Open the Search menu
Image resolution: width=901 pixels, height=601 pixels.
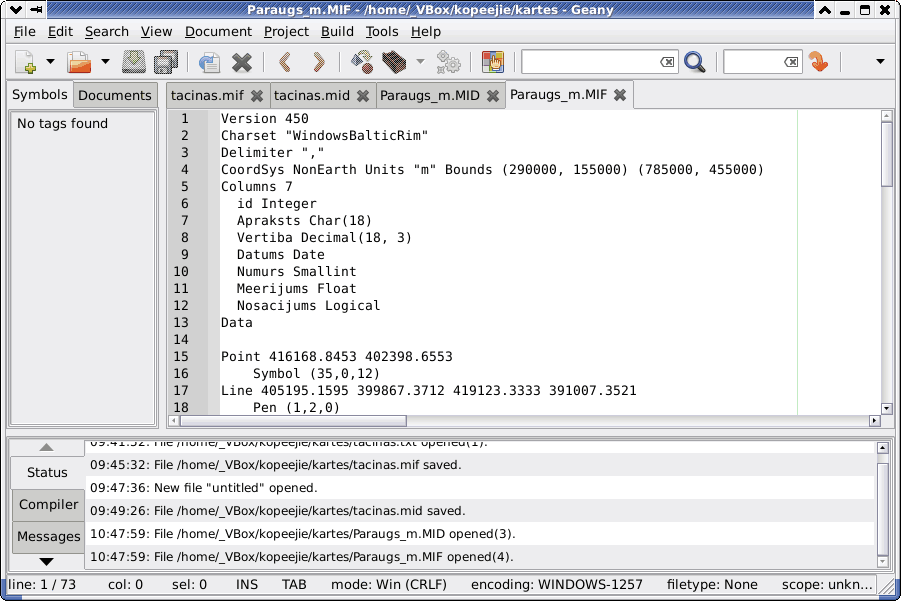coord(107,32)
